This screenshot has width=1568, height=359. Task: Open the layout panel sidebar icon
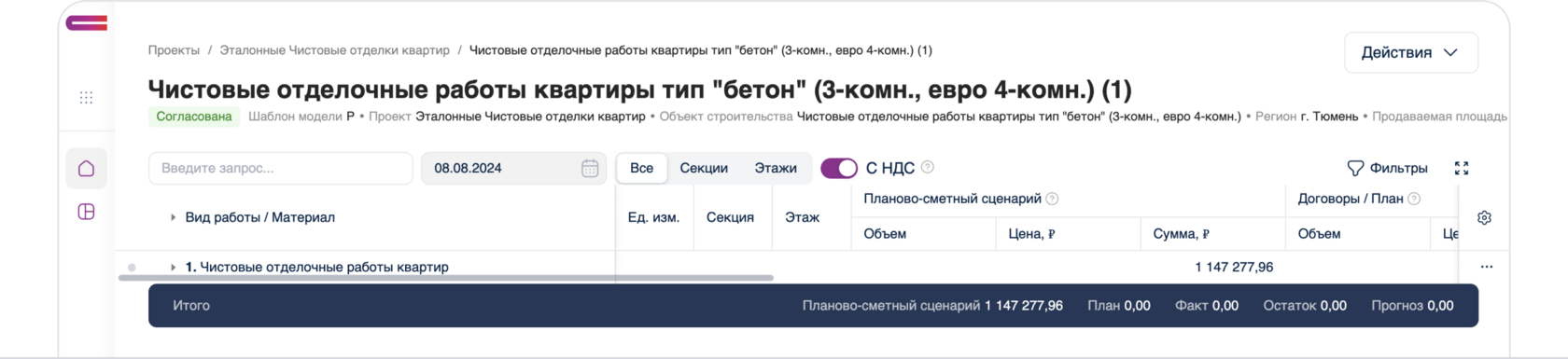pos(86,212)
